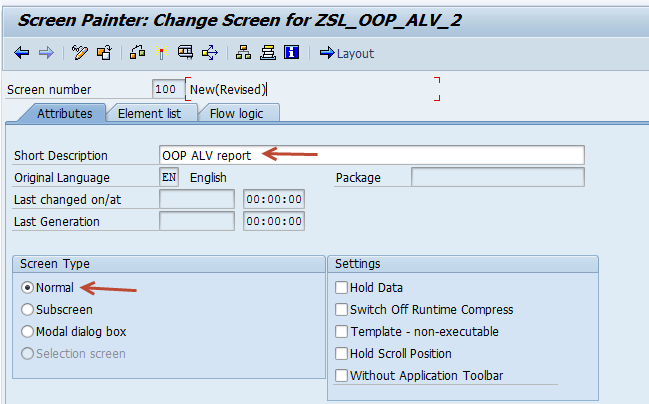Select the Normal screen type
Screen dimensions: 649x404
pyautogui.click(x=28, y=287)
